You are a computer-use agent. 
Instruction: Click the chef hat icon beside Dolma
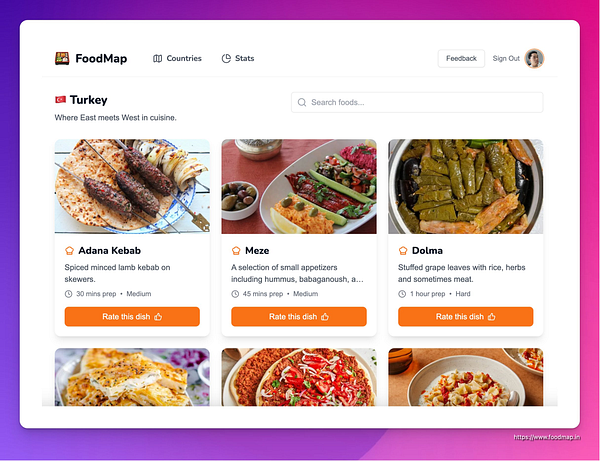[403, 251]
